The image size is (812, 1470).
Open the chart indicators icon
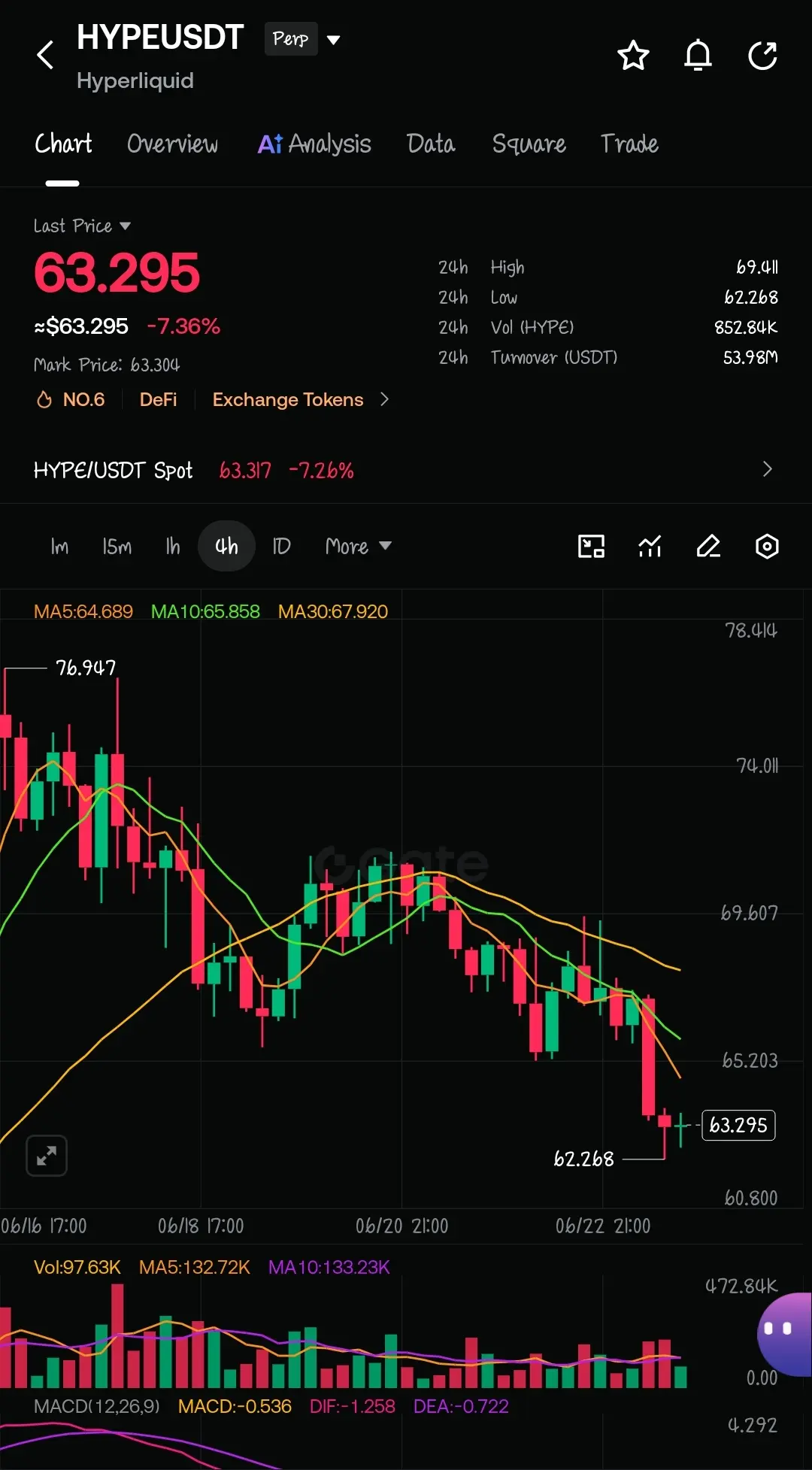650,547
